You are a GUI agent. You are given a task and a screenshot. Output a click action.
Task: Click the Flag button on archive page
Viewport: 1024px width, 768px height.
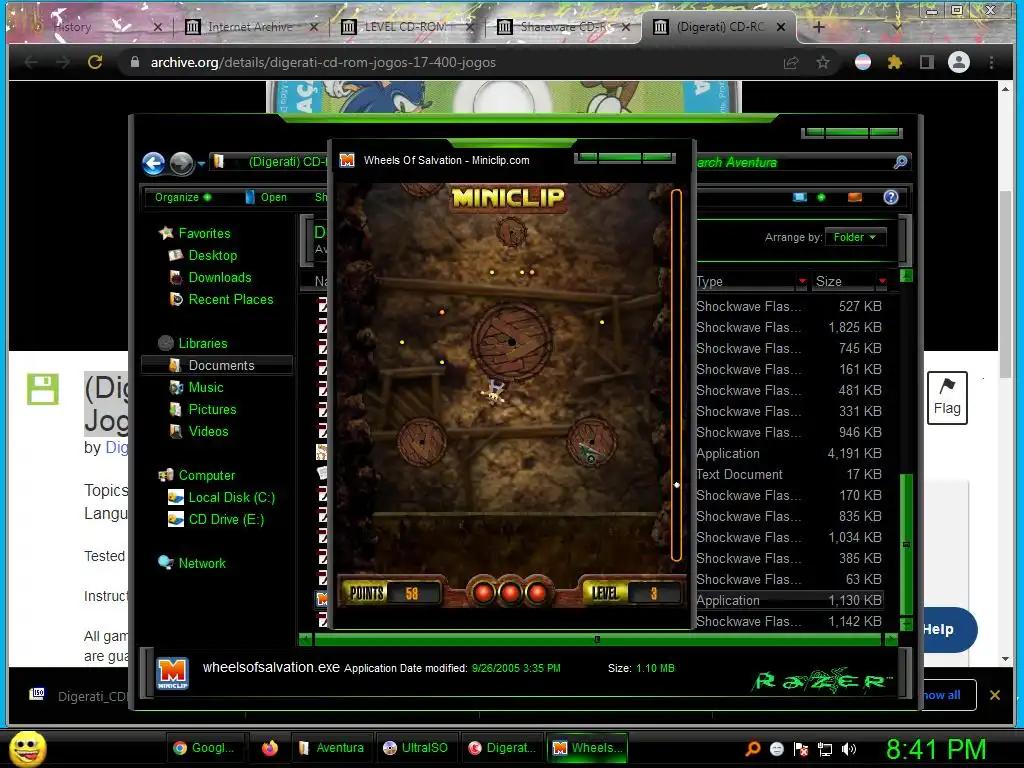pos(947,398)
